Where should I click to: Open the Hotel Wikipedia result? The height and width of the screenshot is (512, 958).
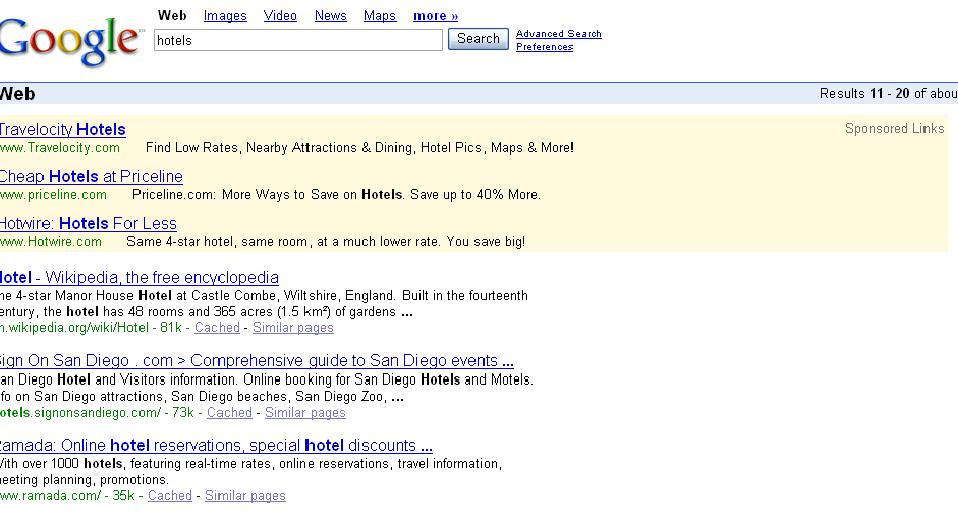pos(138,277)
